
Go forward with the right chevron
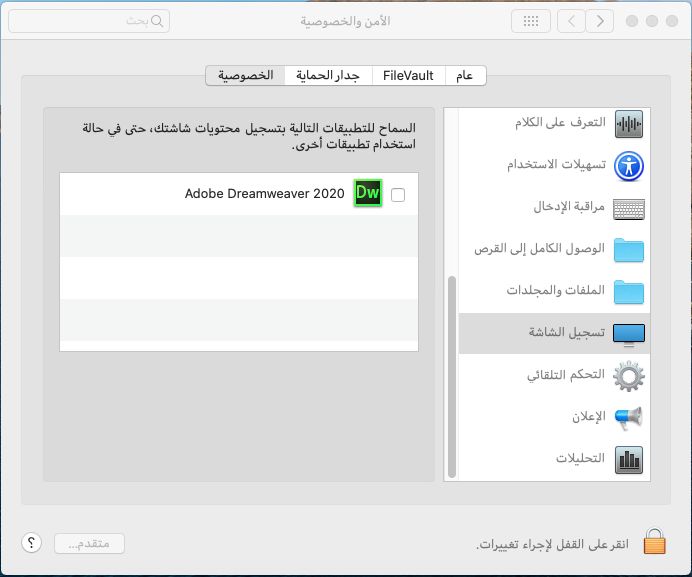600,21
